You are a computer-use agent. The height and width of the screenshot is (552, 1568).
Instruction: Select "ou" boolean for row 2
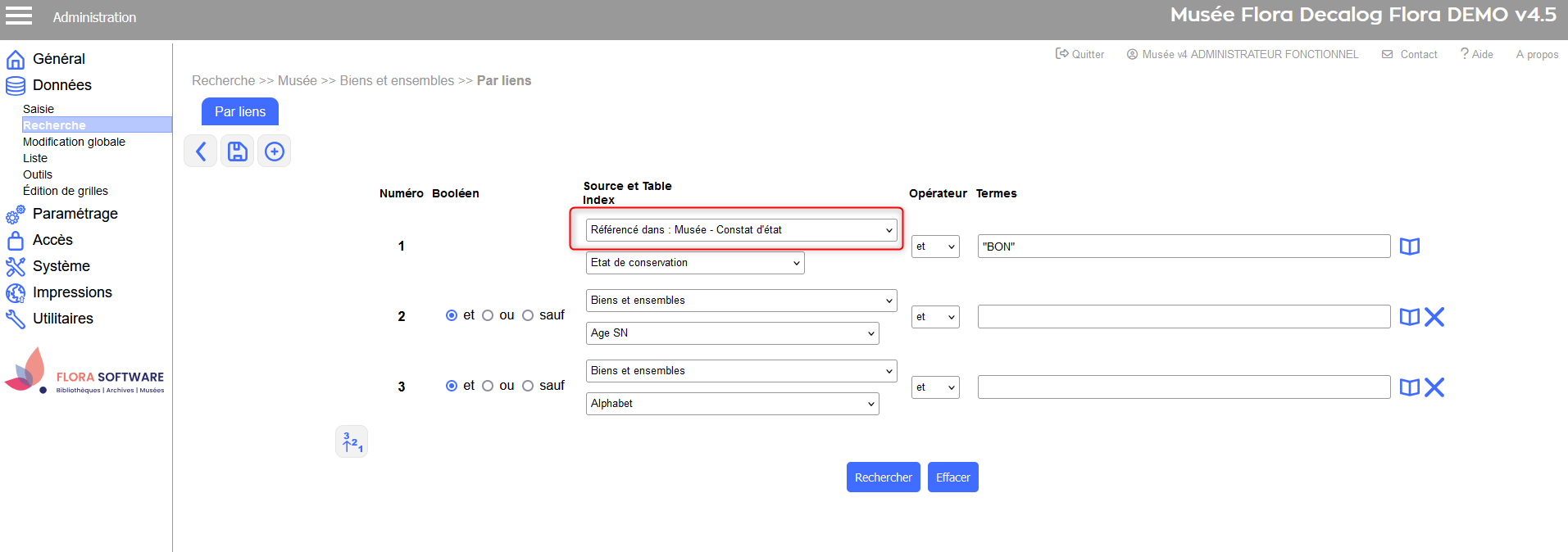488,315
